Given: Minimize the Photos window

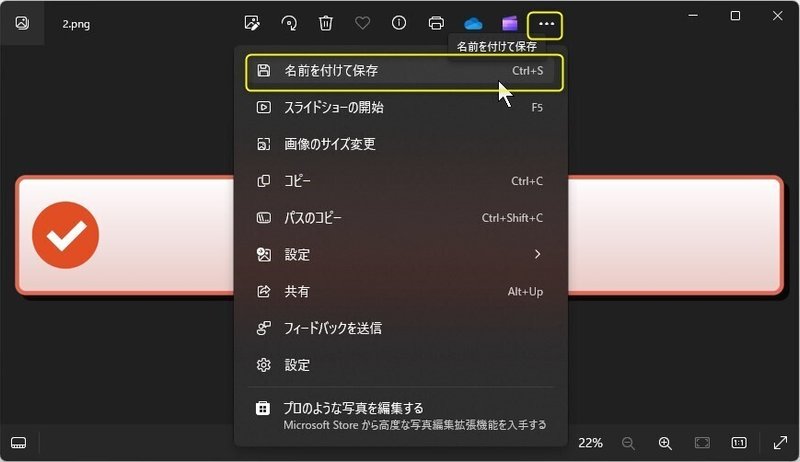Looking at the screenshot, I should (693, 16).
